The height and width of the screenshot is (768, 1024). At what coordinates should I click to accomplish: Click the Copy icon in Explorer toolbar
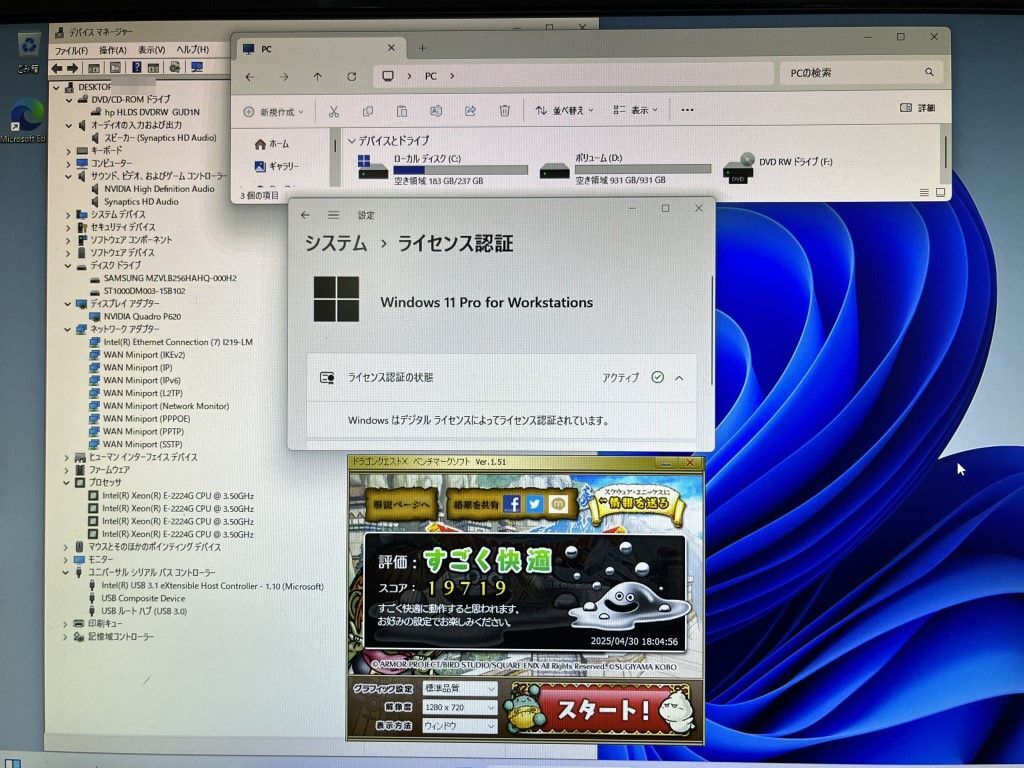368,112
